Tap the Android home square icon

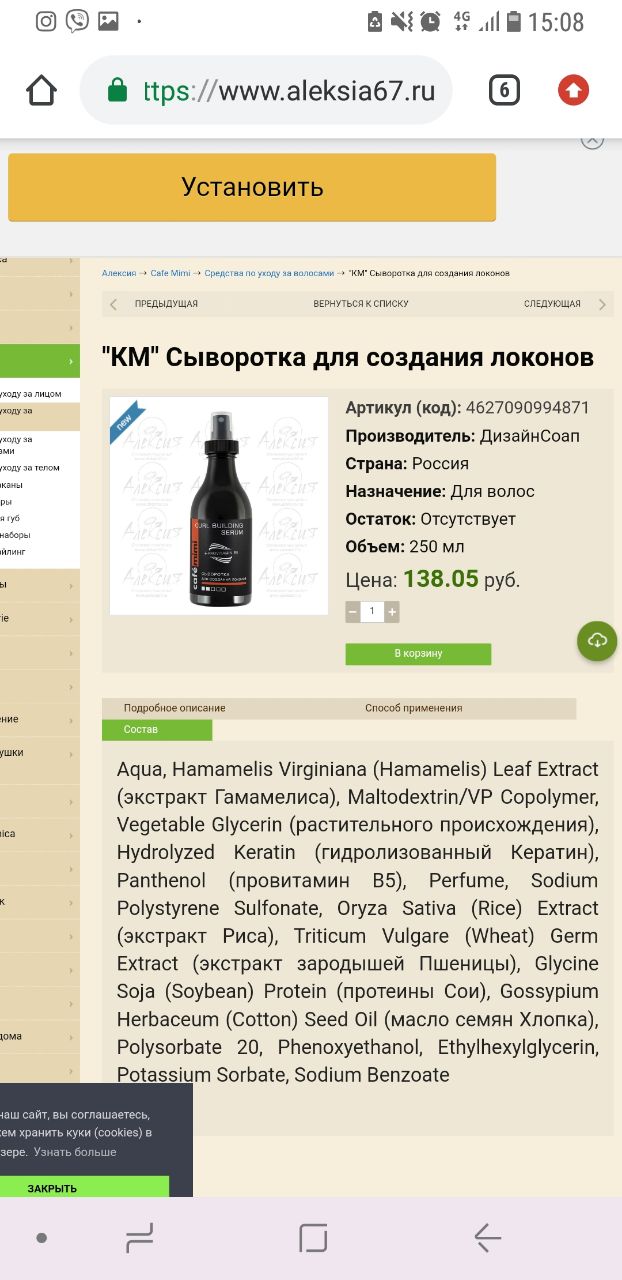(x=313, y=1238)
